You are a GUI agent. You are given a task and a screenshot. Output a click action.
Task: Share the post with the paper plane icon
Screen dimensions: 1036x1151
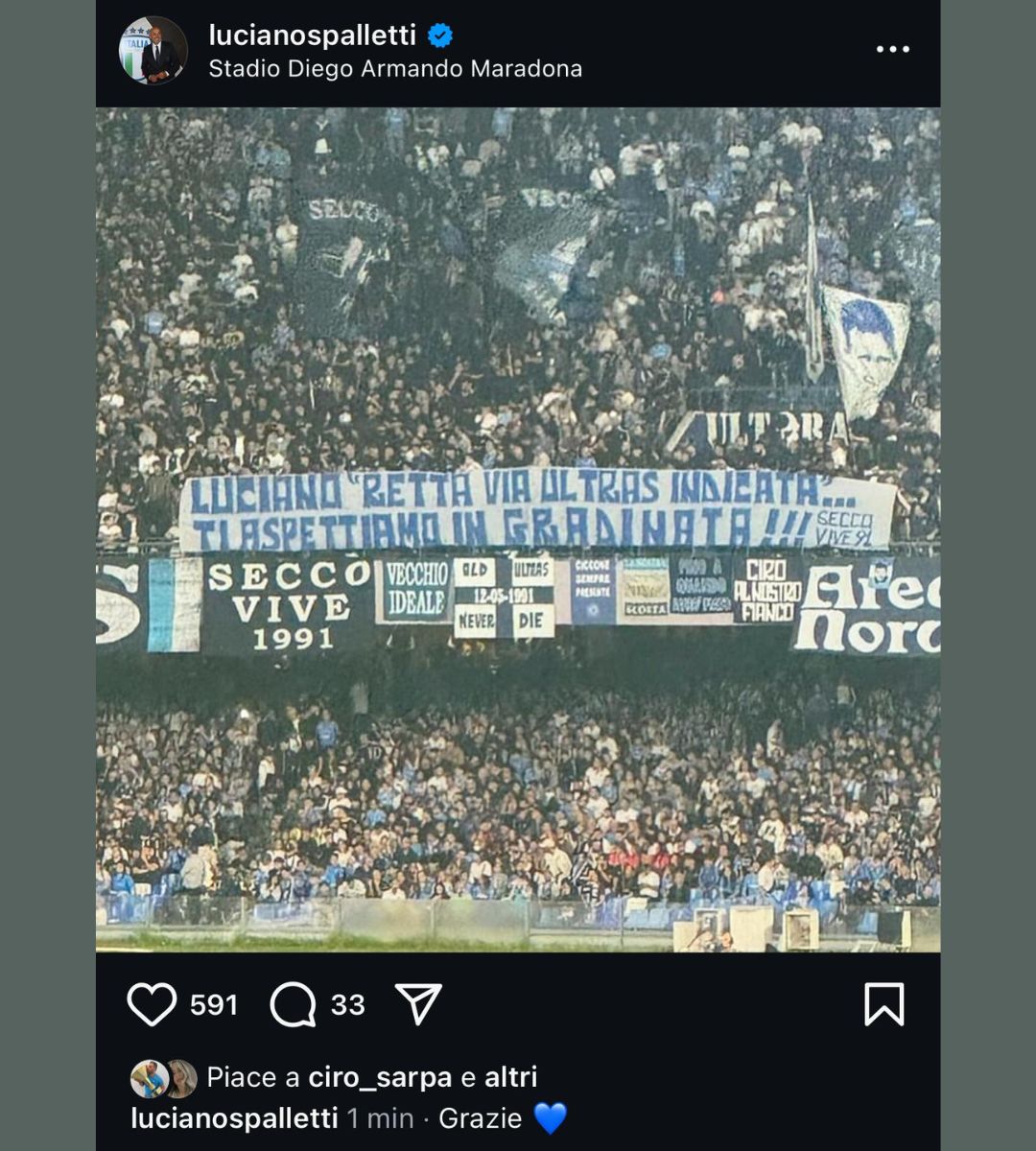418,1004
